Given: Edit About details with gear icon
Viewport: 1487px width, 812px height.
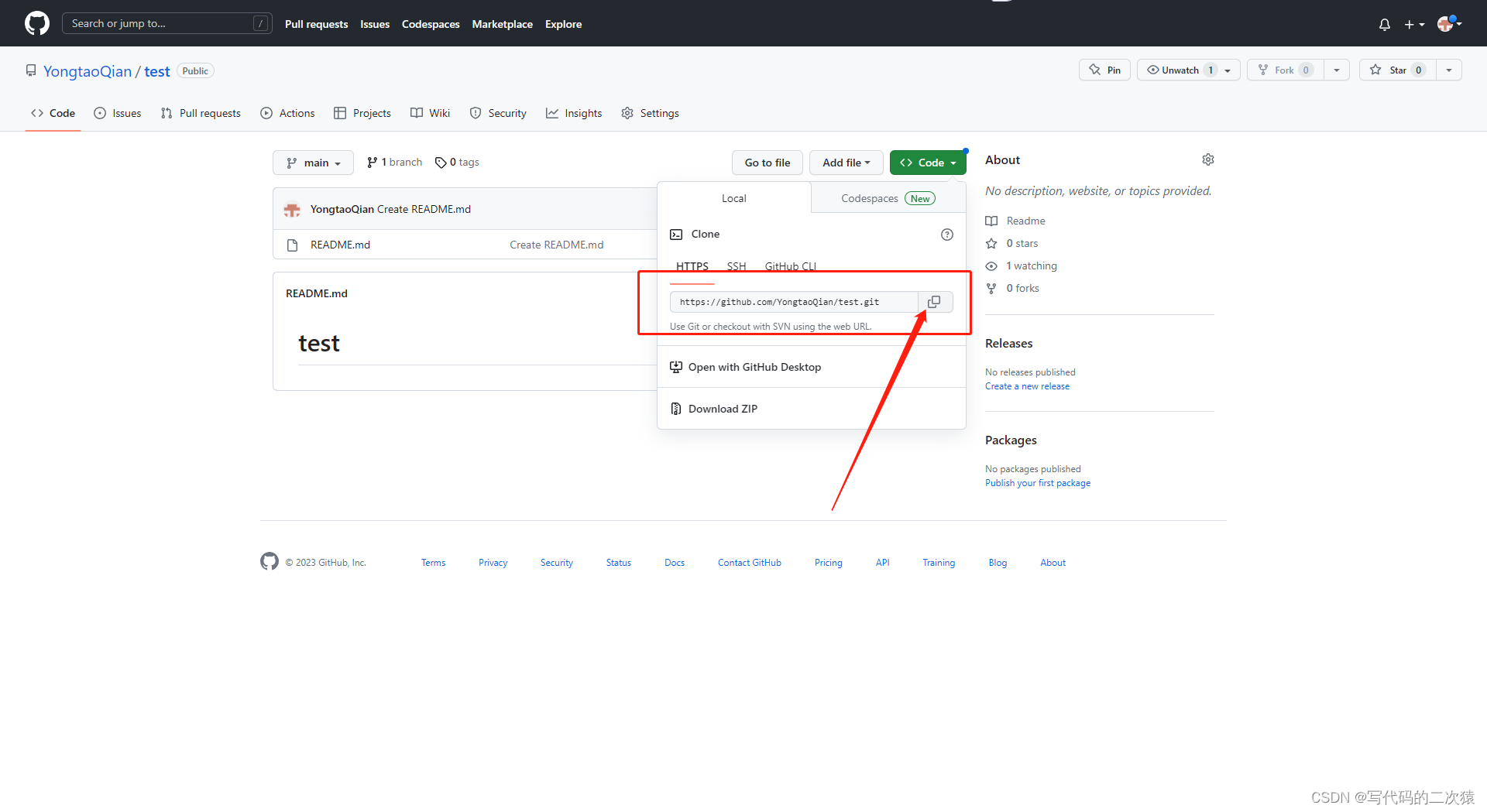Looking at the screenshot, I should tap(1208, 159).
